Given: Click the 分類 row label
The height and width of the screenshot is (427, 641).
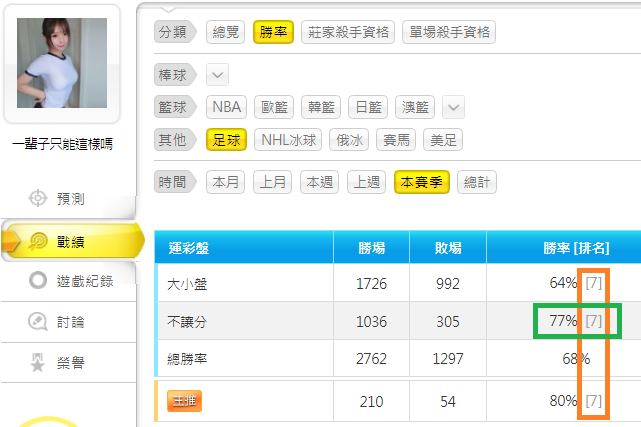Looking at the screenshot, I should [x=176, y=32].
